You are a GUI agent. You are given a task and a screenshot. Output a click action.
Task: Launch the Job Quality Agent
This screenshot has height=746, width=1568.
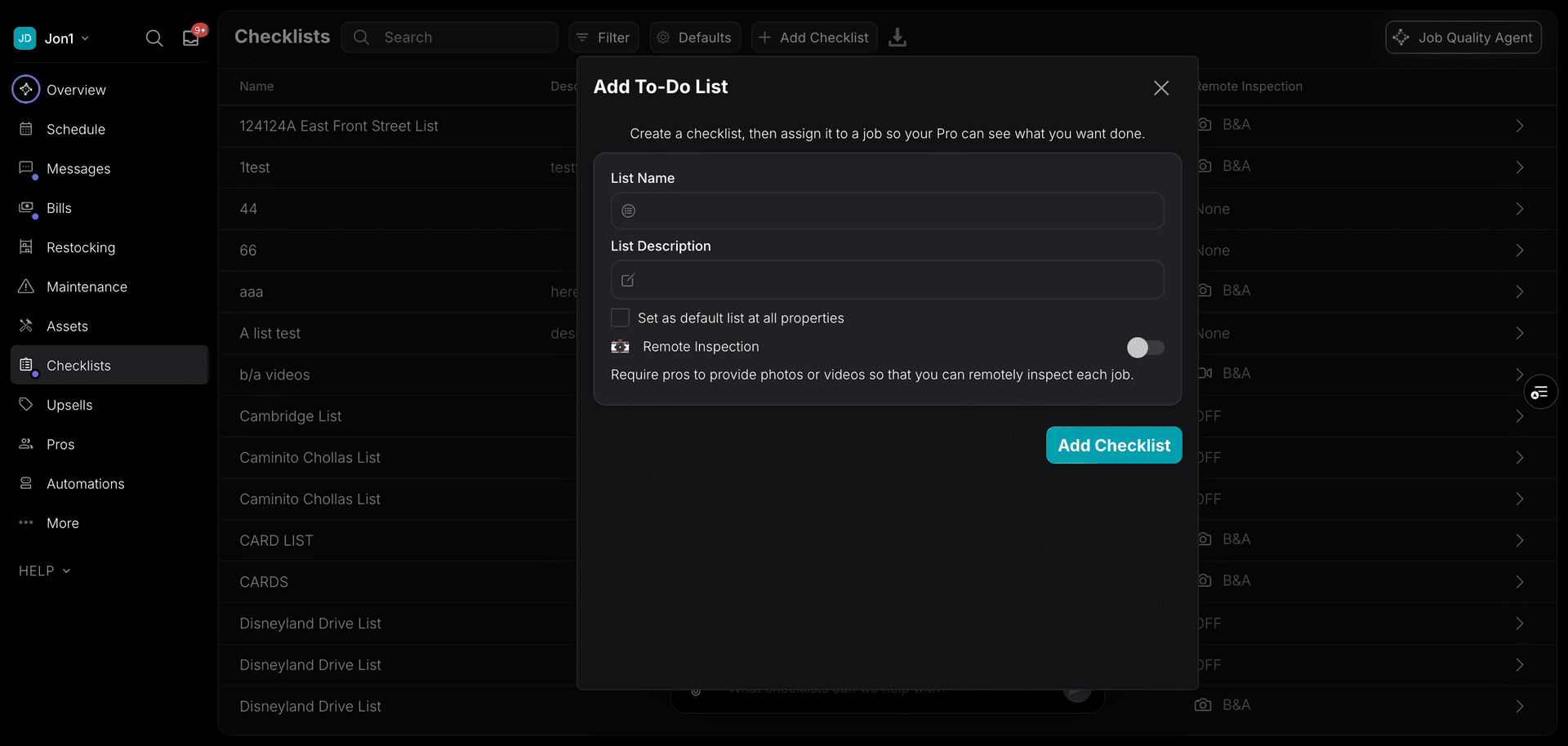point(1463,37)
